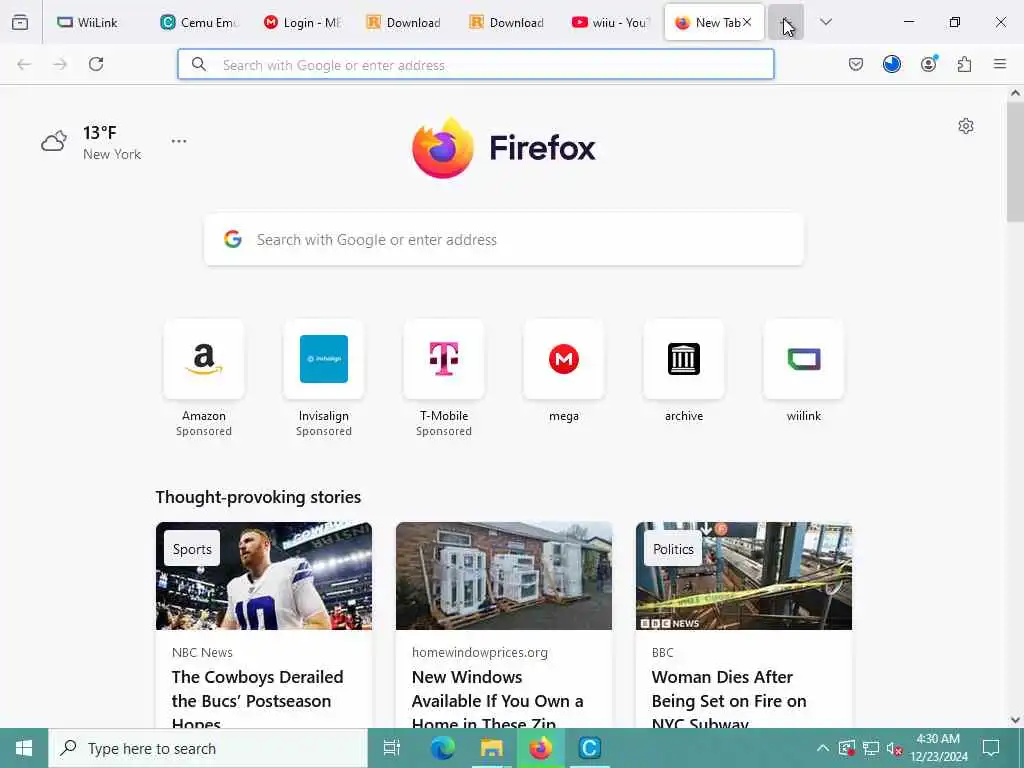Click the taskbar search box
This screenshot has height=768, width=1024.
click(208, 748)
